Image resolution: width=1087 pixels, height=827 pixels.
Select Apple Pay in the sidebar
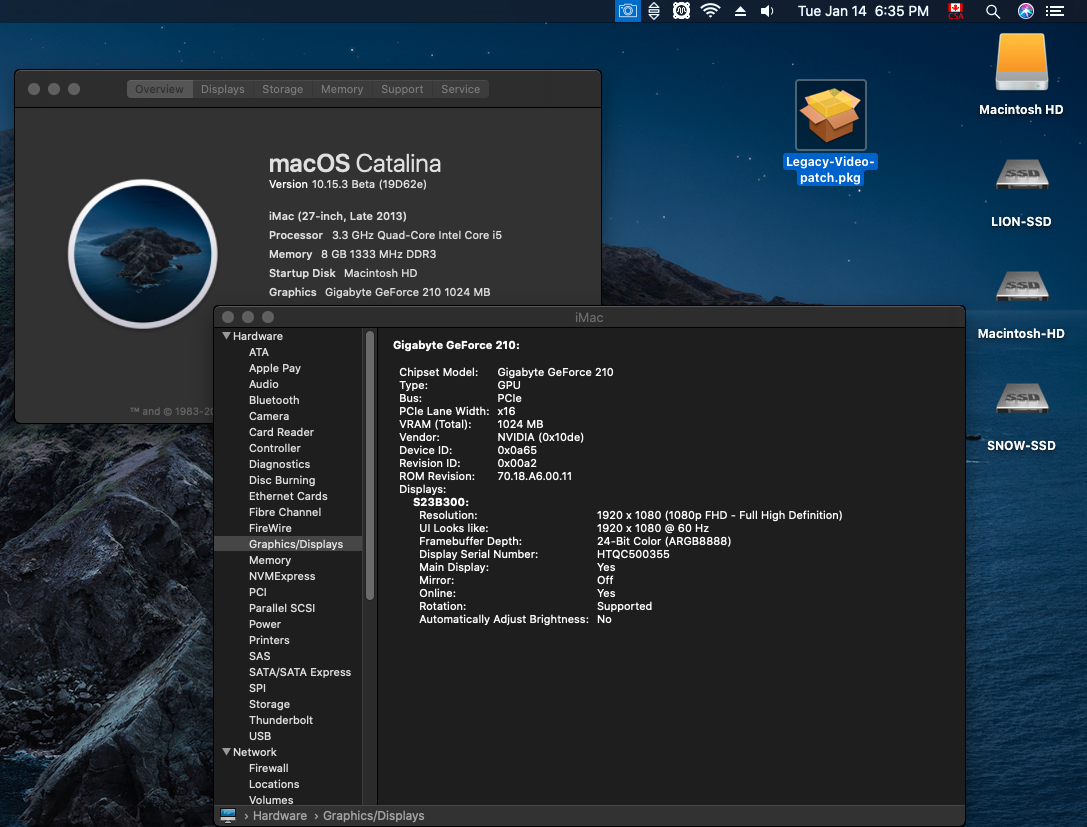coord(275,368)
